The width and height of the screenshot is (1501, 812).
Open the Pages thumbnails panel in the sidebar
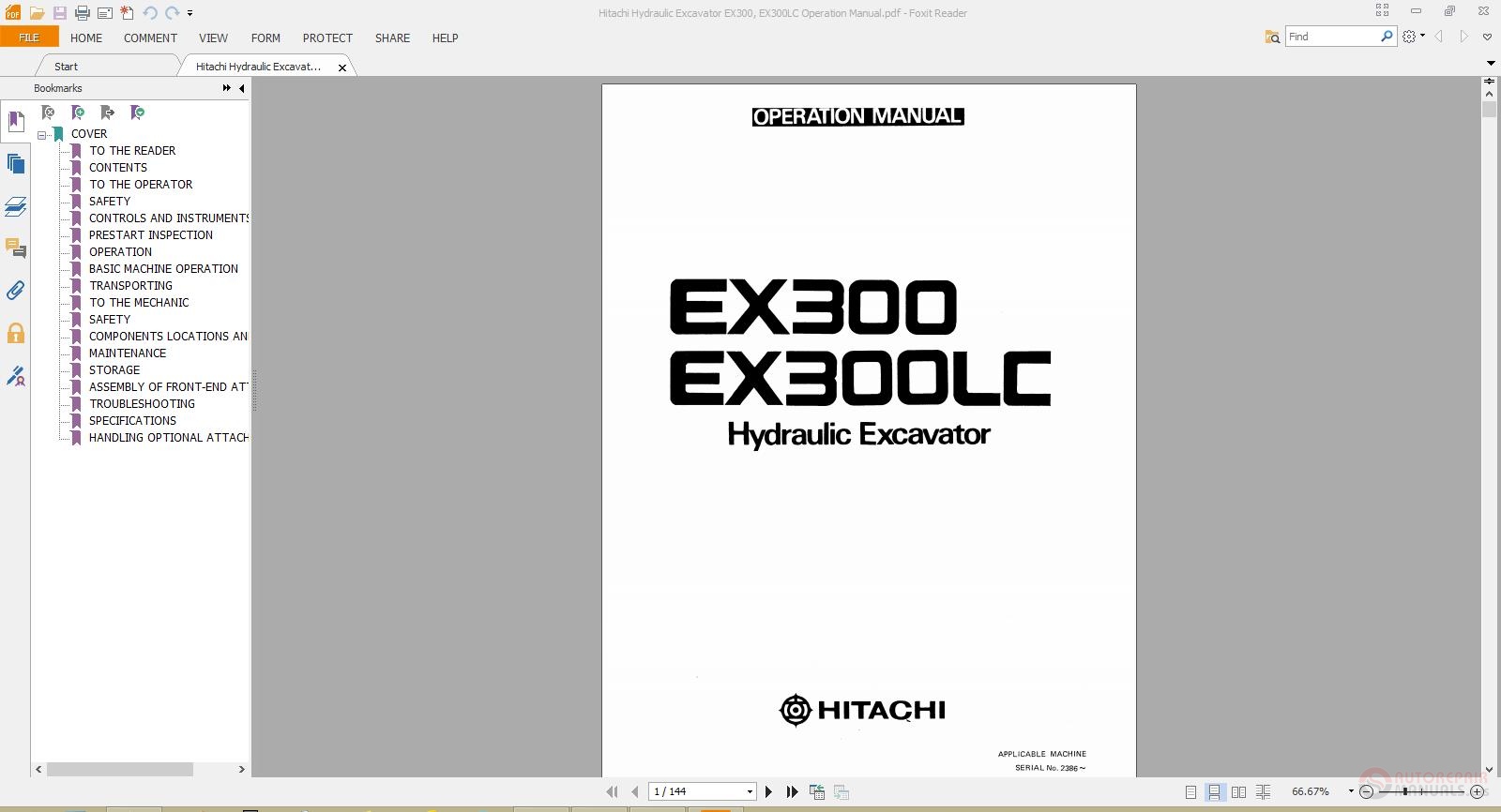[15, 164]
